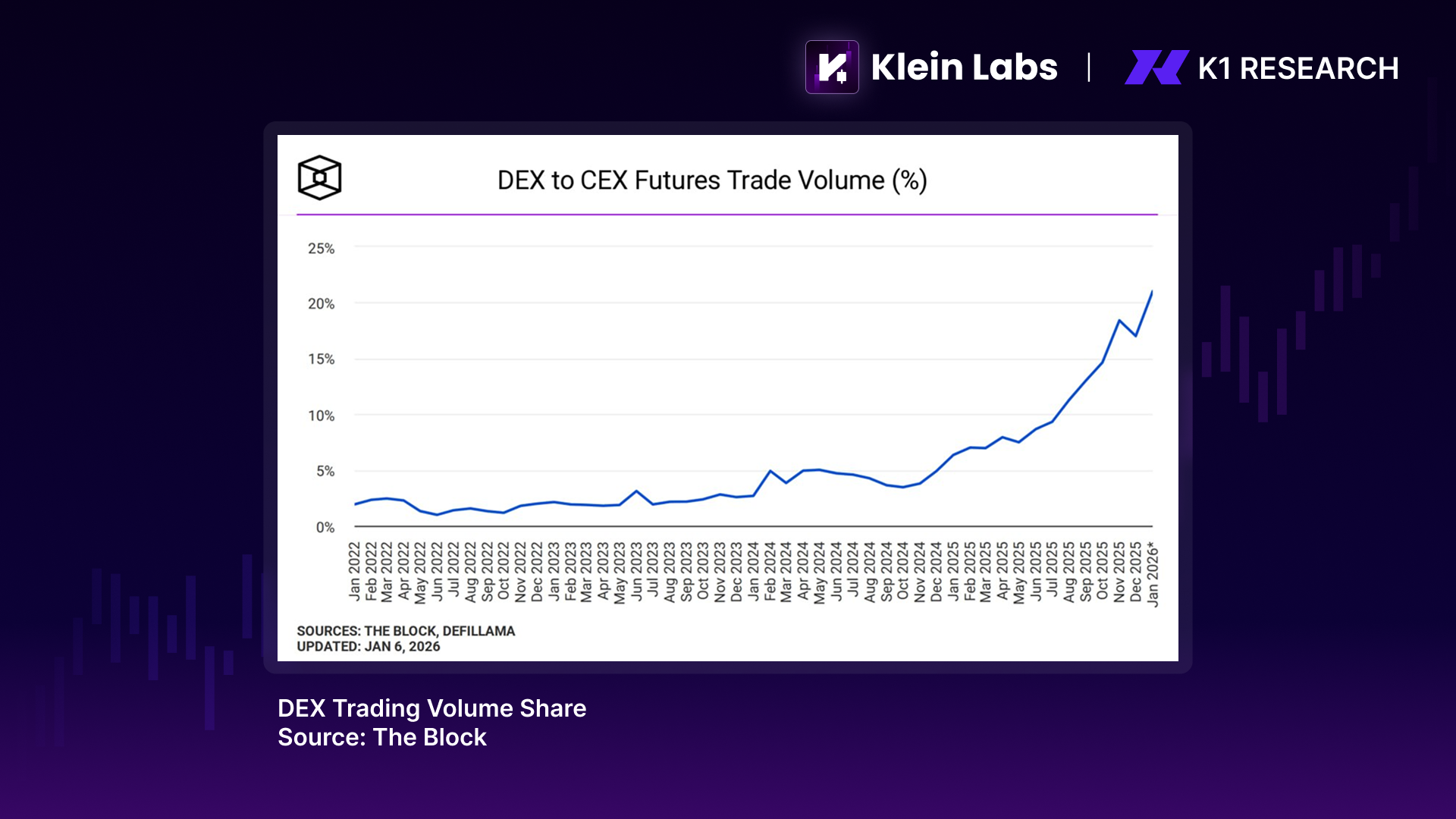Click the 25% y-axis label
Screen dimensions: 1456x819
point(321,249)
